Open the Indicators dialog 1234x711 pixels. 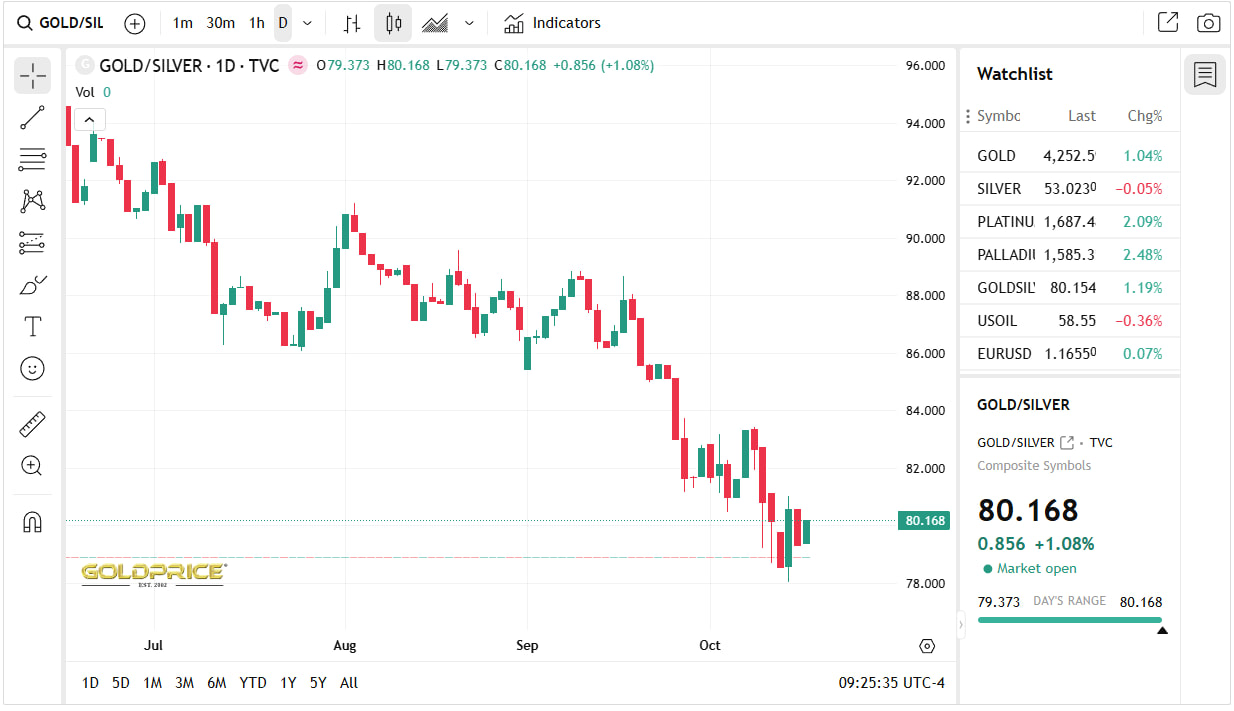[x=553, y=23]
